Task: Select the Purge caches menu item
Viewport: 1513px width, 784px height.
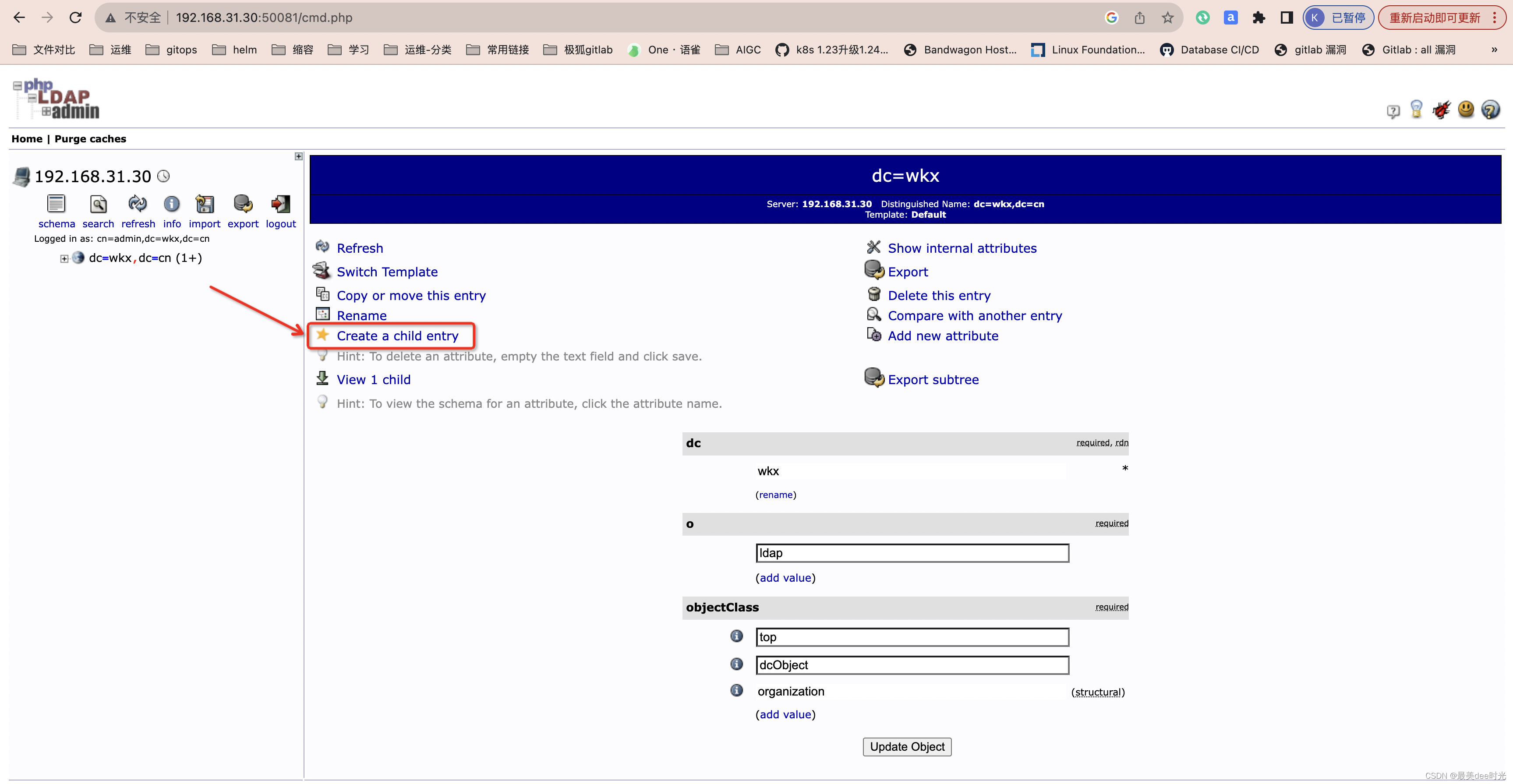Action: click(x=91, y=138)
